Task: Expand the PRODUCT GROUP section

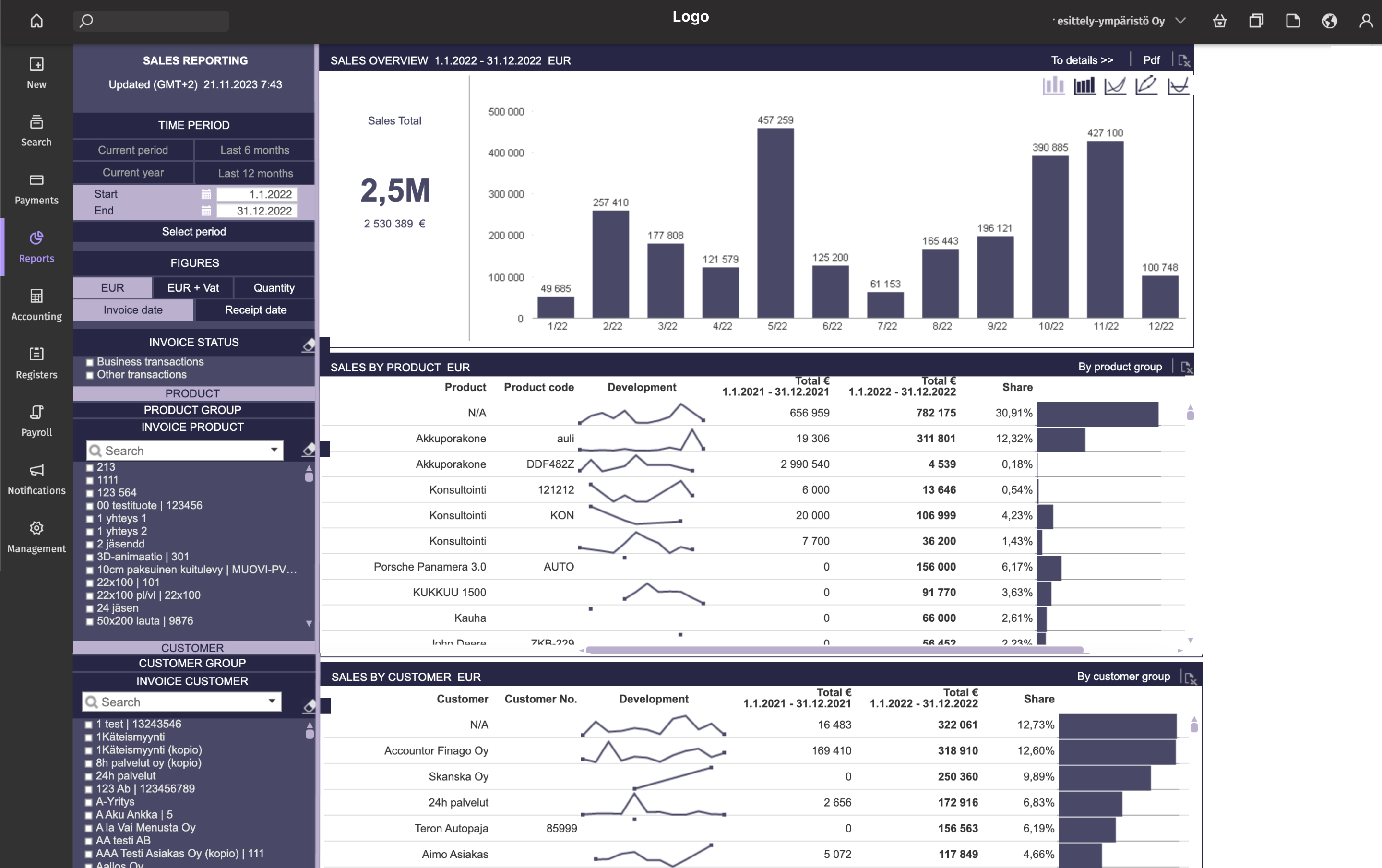Action: click(x=193, y=410)
